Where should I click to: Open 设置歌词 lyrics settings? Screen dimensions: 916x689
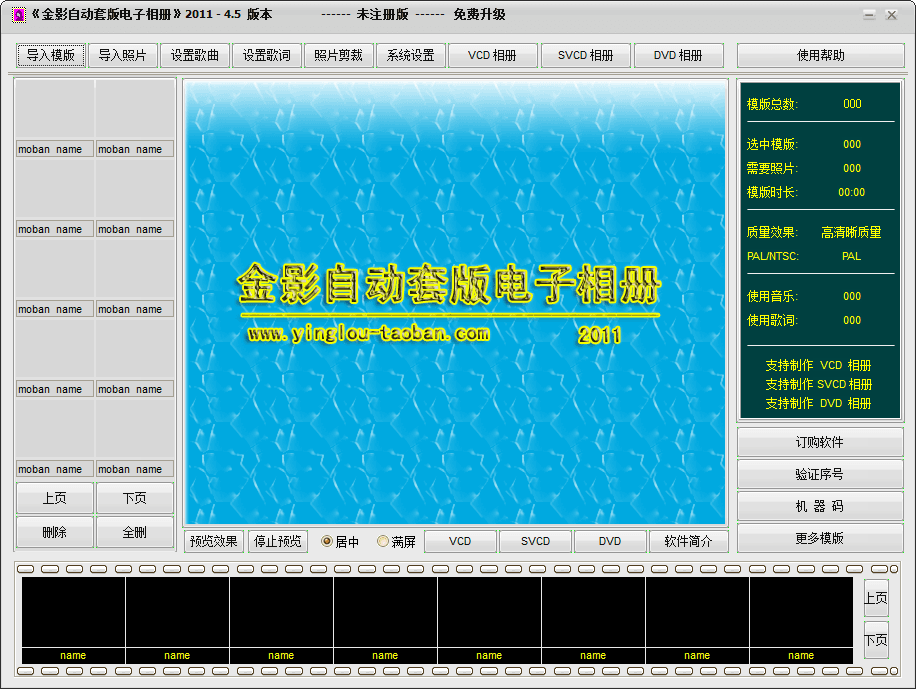click(x=266, y=56)
